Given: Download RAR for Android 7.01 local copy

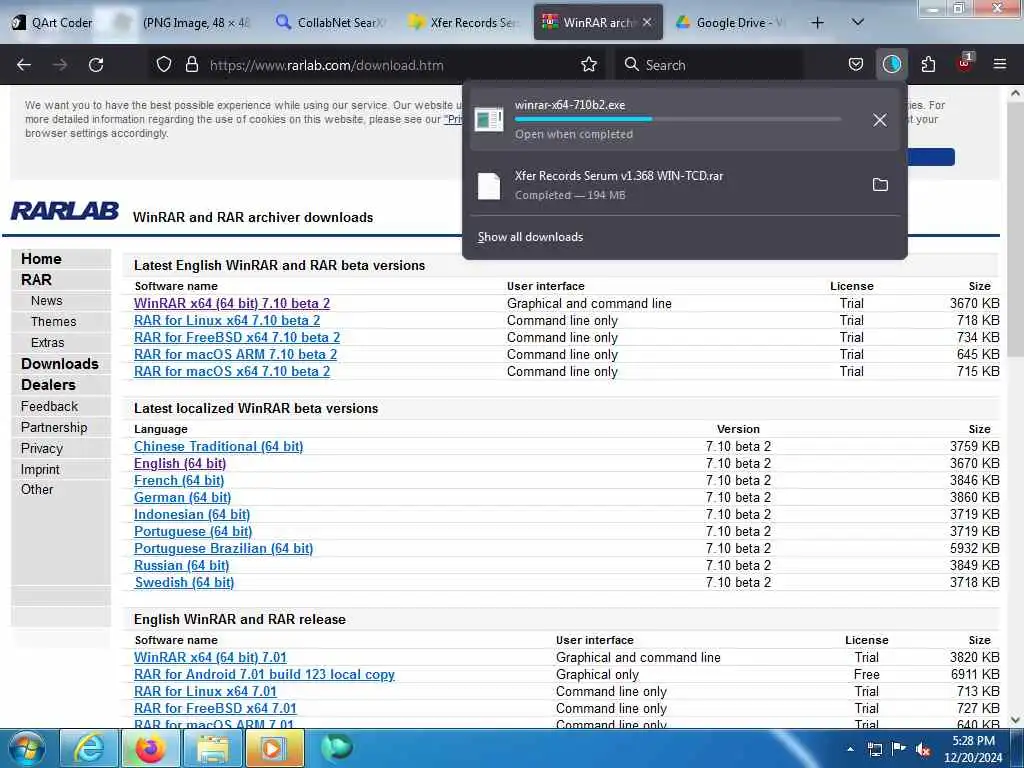Looking at the screenshot, I should pos(264,674).
